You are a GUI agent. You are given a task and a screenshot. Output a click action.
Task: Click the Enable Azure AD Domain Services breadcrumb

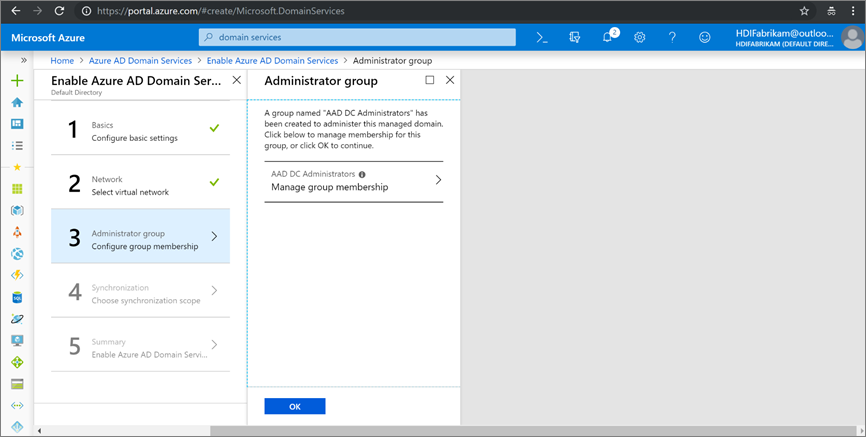click(272, 61)
